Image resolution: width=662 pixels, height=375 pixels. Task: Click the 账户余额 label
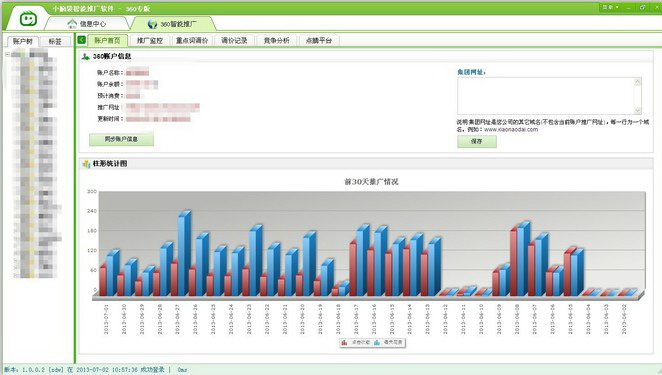110,84
